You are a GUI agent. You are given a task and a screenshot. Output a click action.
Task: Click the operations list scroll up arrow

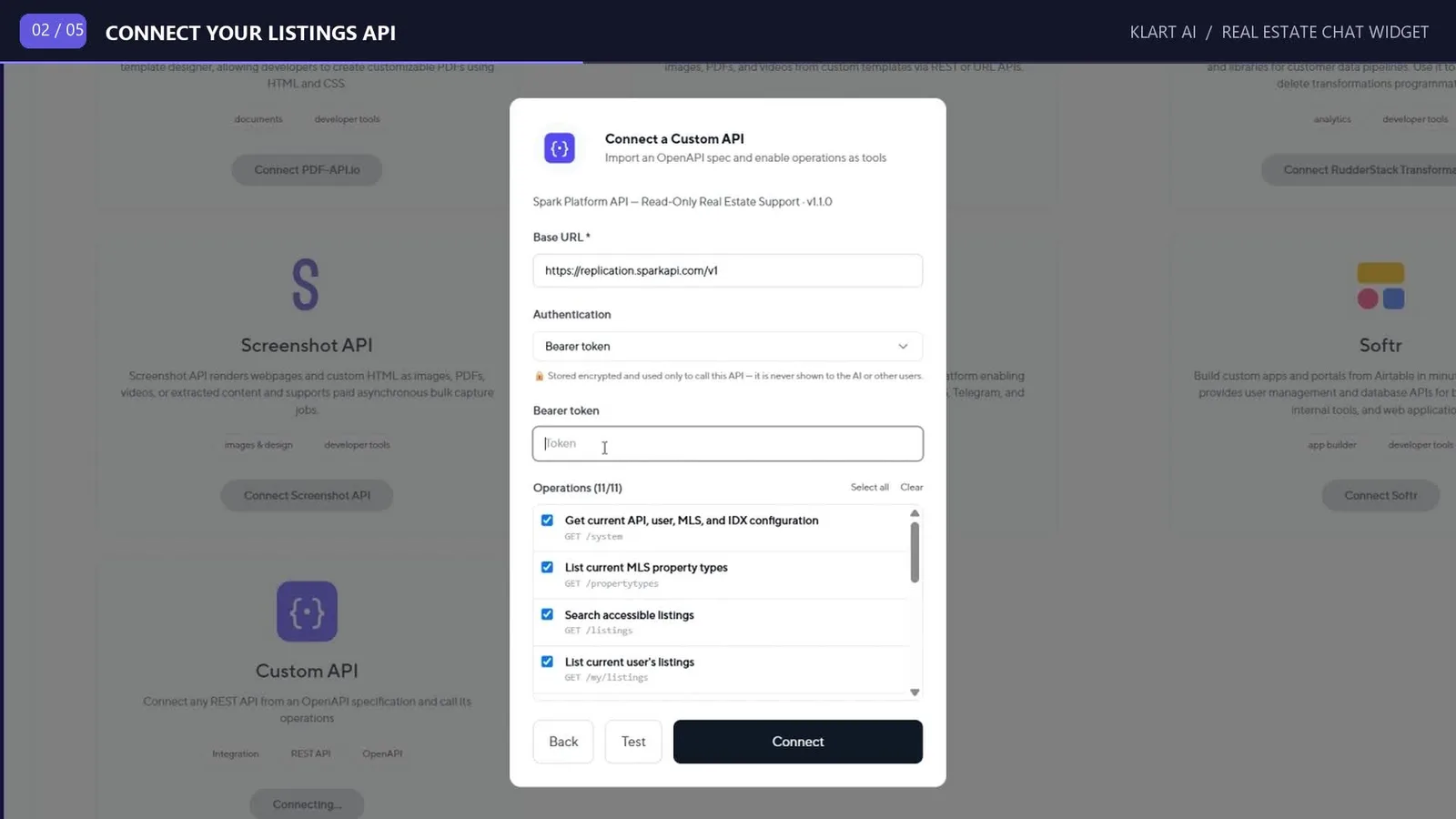(x=915, y=513)
